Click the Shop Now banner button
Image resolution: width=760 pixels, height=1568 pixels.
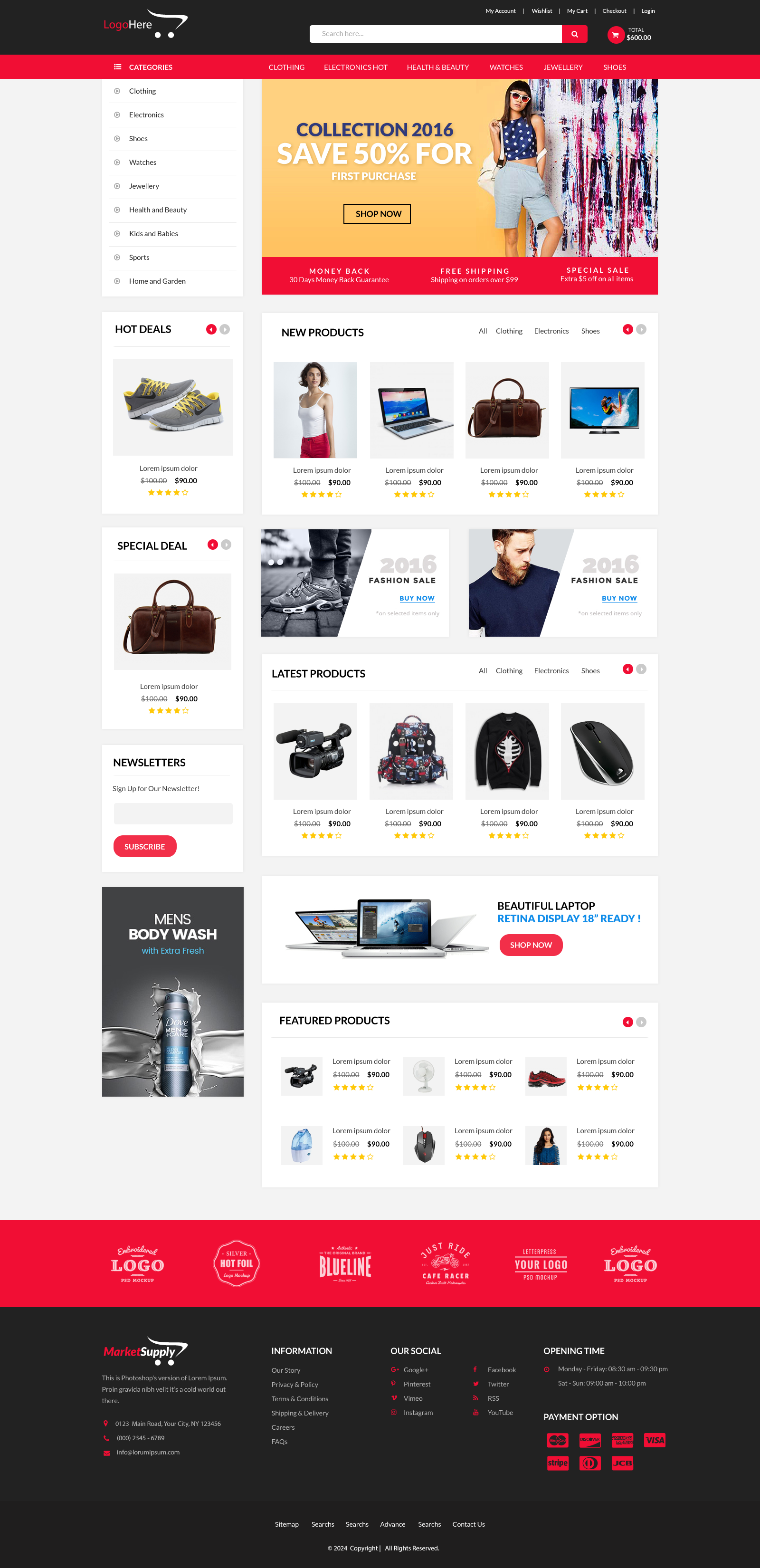(x=377, y=214)
